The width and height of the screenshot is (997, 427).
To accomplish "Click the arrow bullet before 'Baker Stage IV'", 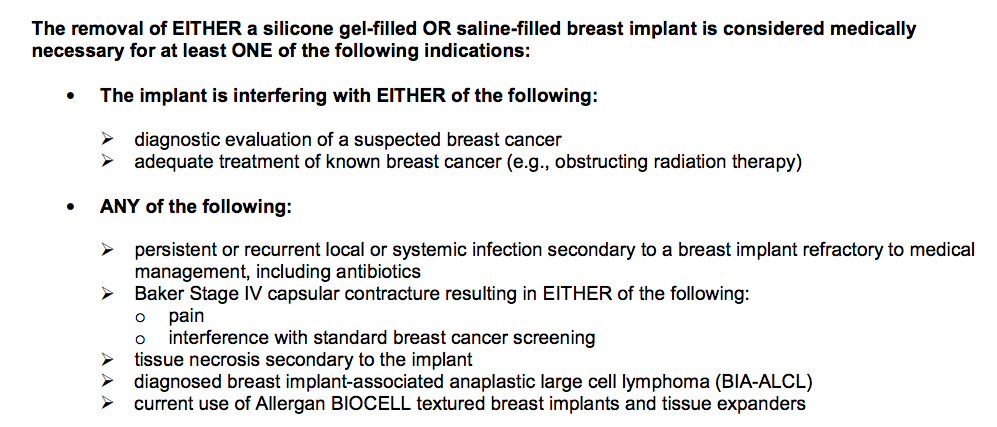I will [x=106, y=294].
